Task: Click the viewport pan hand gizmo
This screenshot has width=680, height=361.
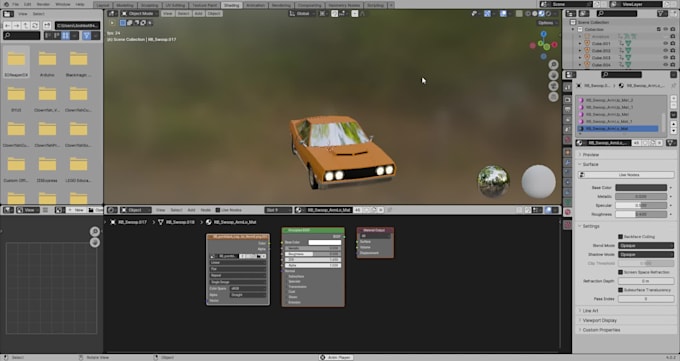Action: click(x=553, y=75)
